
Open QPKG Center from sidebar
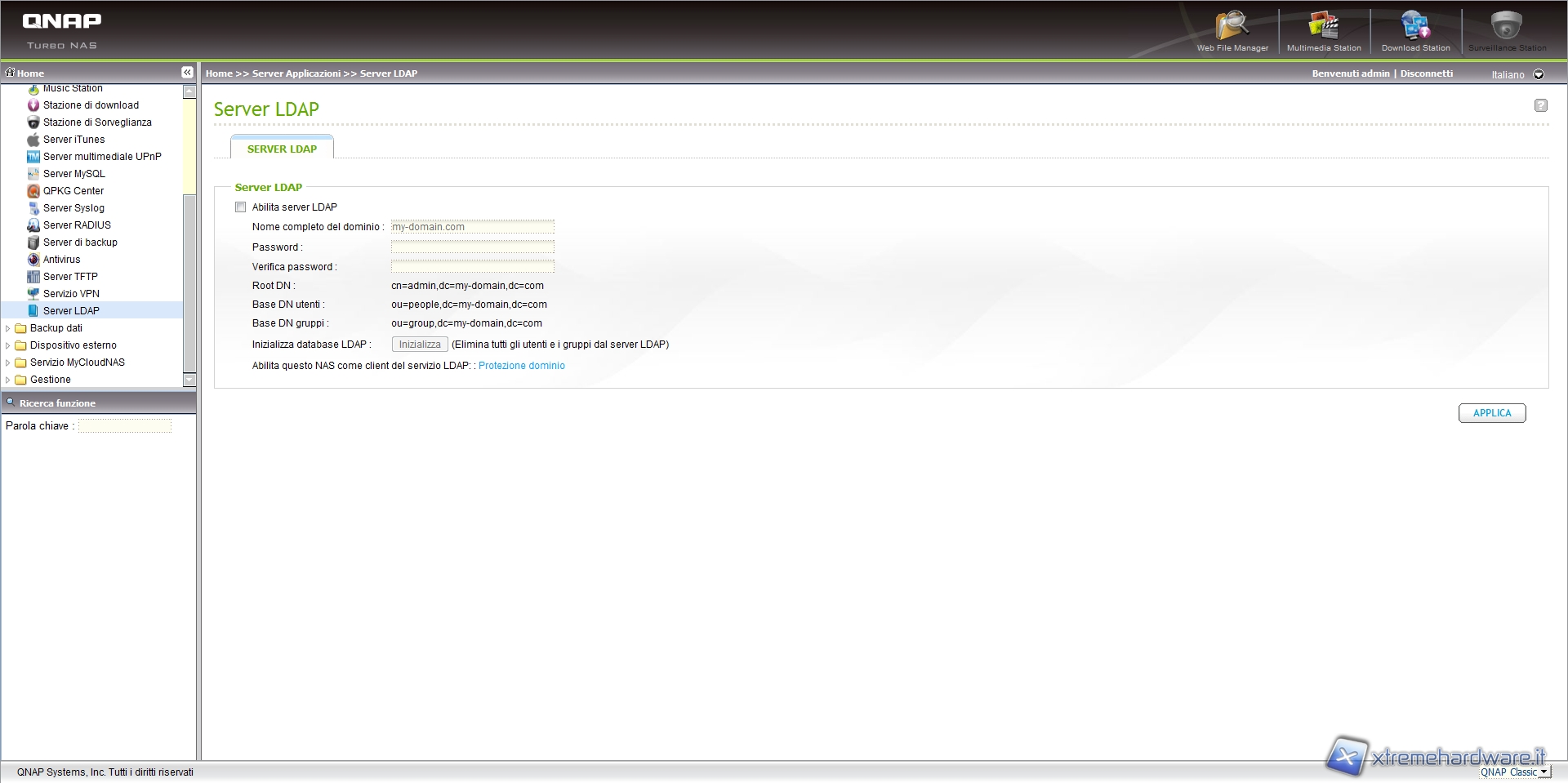tap(73, 191)
